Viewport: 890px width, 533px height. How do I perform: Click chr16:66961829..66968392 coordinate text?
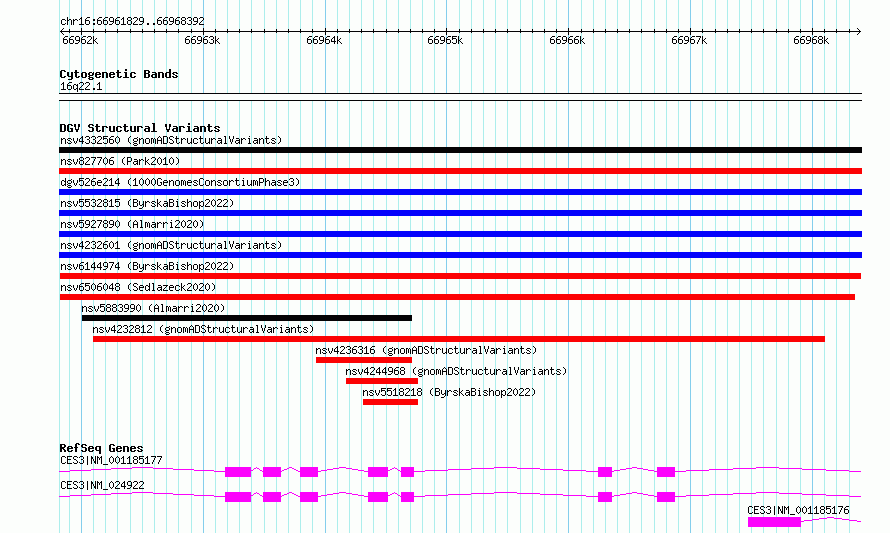[132, 22]
